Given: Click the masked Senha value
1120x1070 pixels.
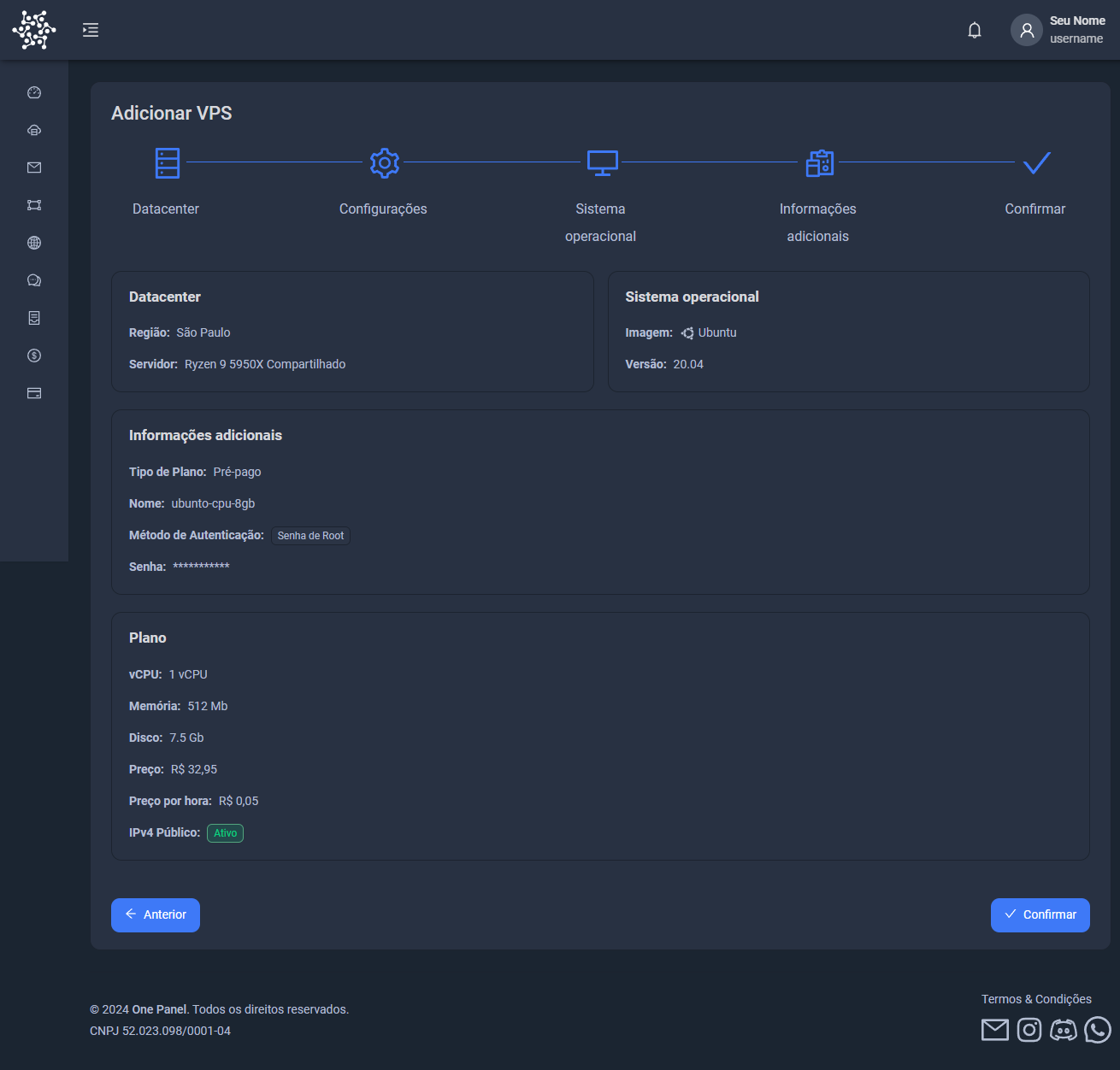Looking at the screenshot, I should [202, 567].
